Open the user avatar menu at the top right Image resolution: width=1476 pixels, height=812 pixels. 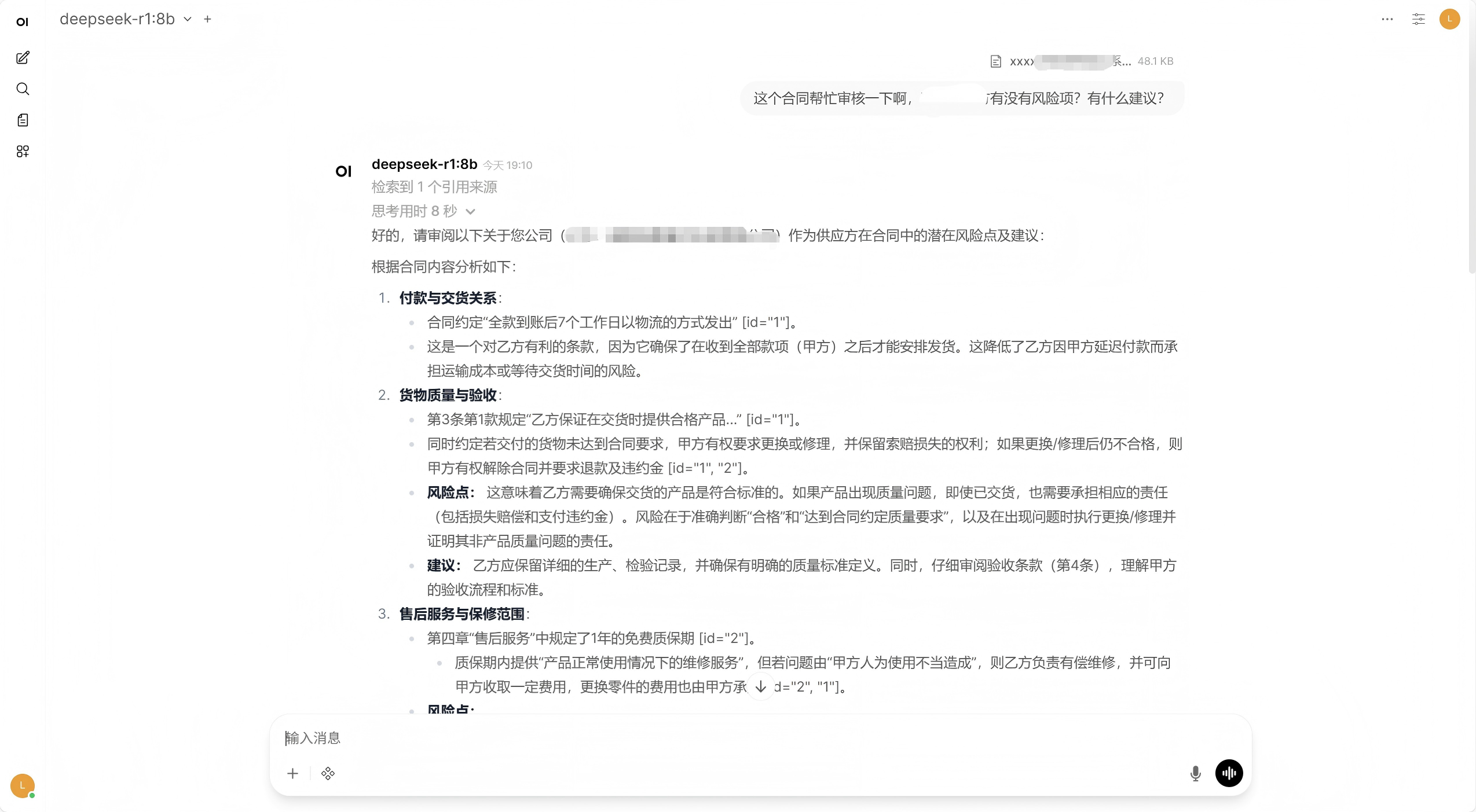coord(1449,19)
